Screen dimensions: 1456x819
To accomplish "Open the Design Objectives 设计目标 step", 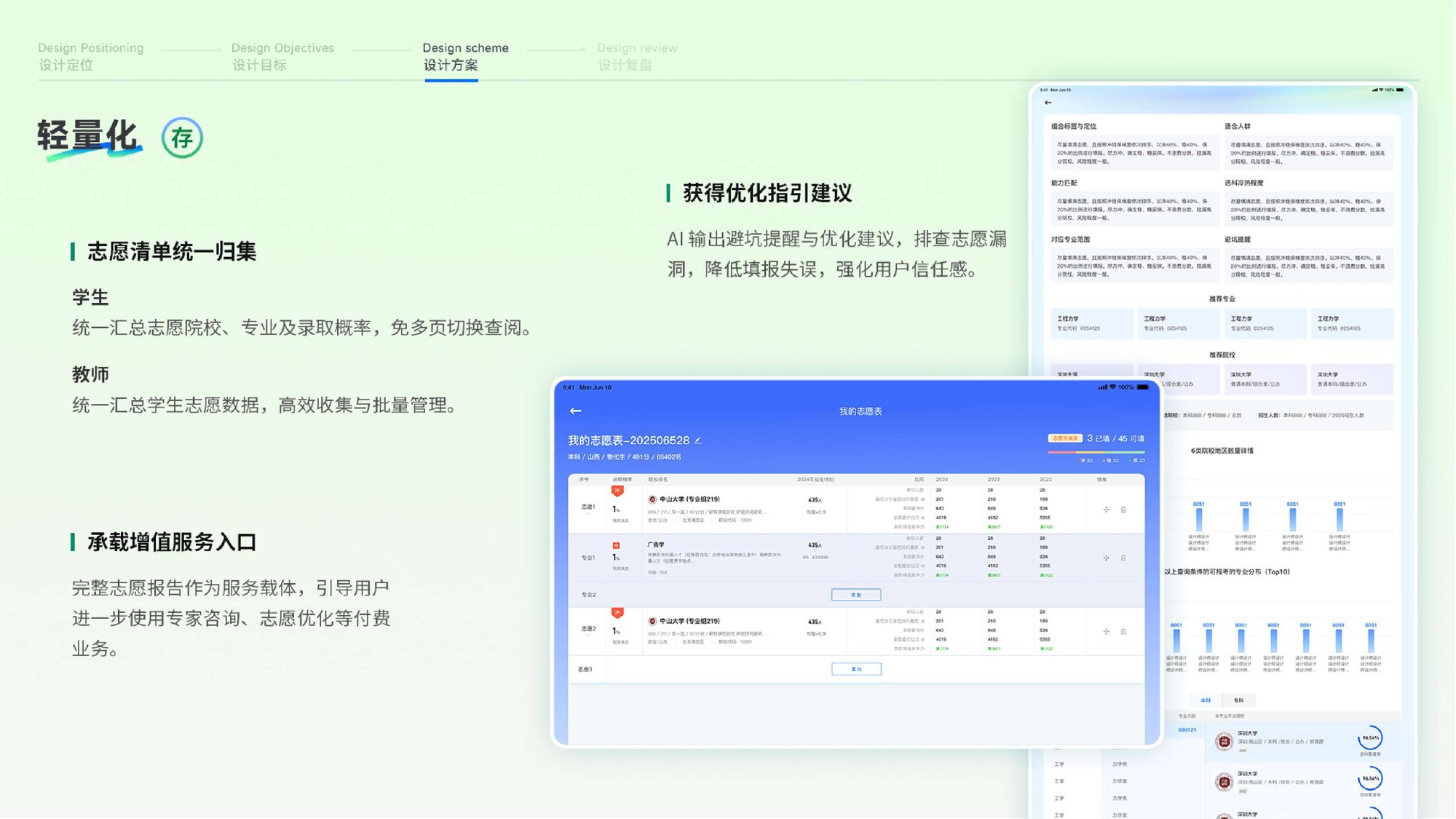I will click(282, 56).
